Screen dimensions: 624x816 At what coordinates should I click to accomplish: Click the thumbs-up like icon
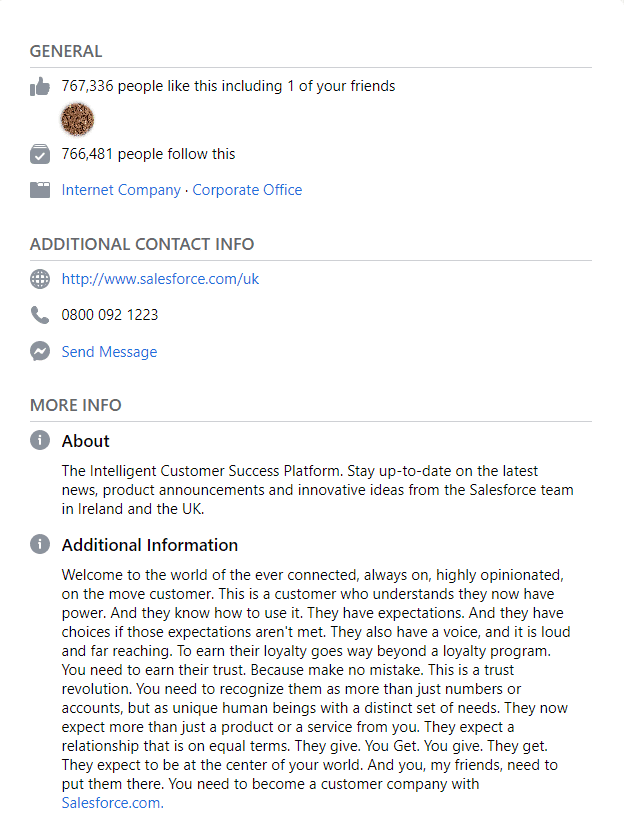pos(40,86)
